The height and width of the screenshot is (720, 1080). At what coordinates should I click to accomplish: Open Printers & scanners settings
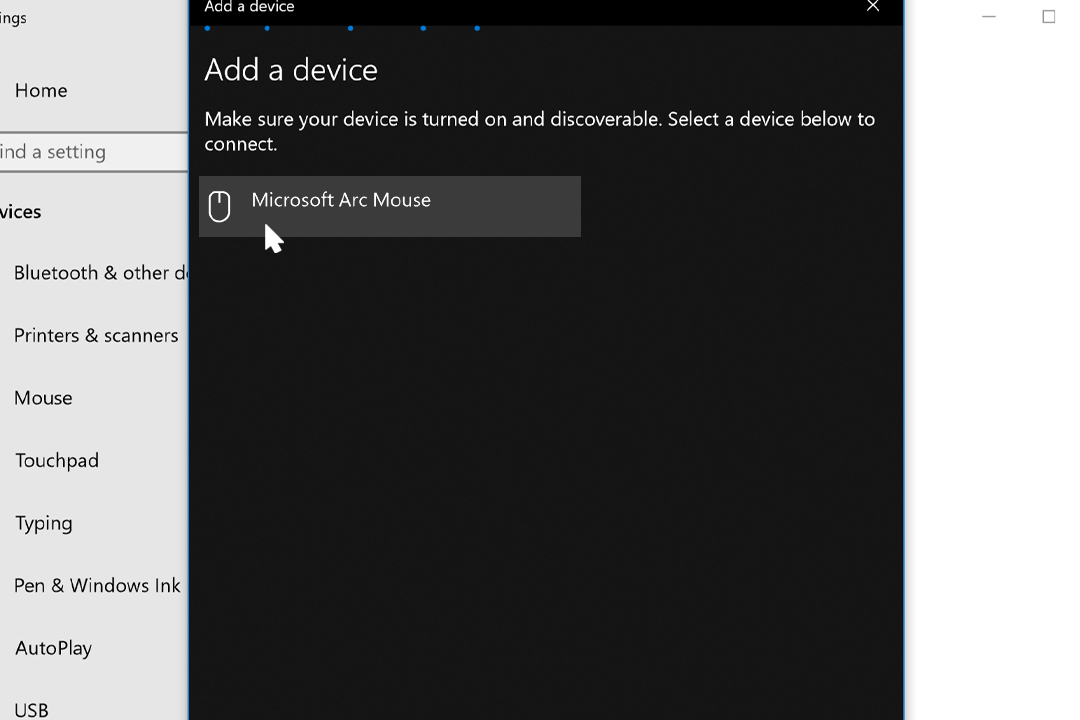click(x=94, y=336)
